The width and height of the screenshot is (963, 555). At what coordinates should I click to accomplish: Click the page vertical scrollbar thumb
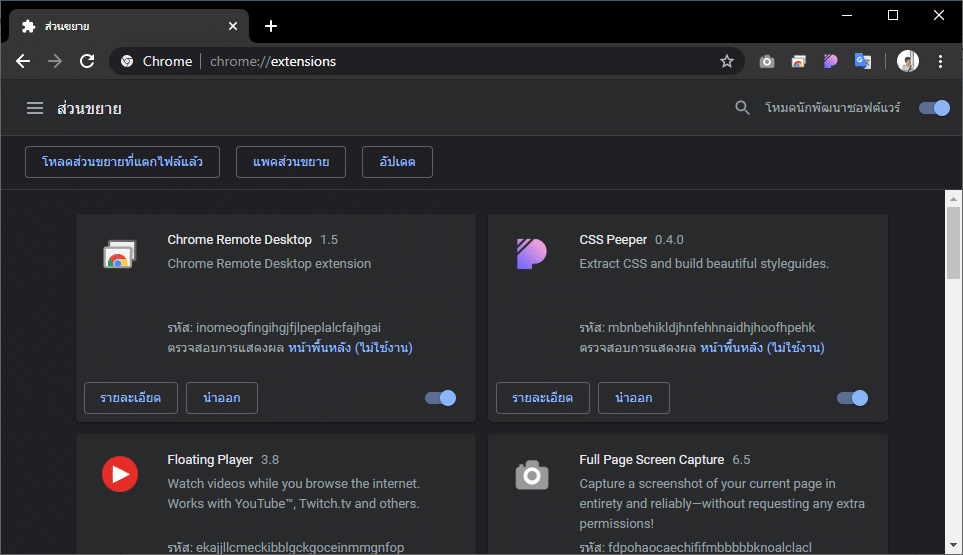pos(953,243)
